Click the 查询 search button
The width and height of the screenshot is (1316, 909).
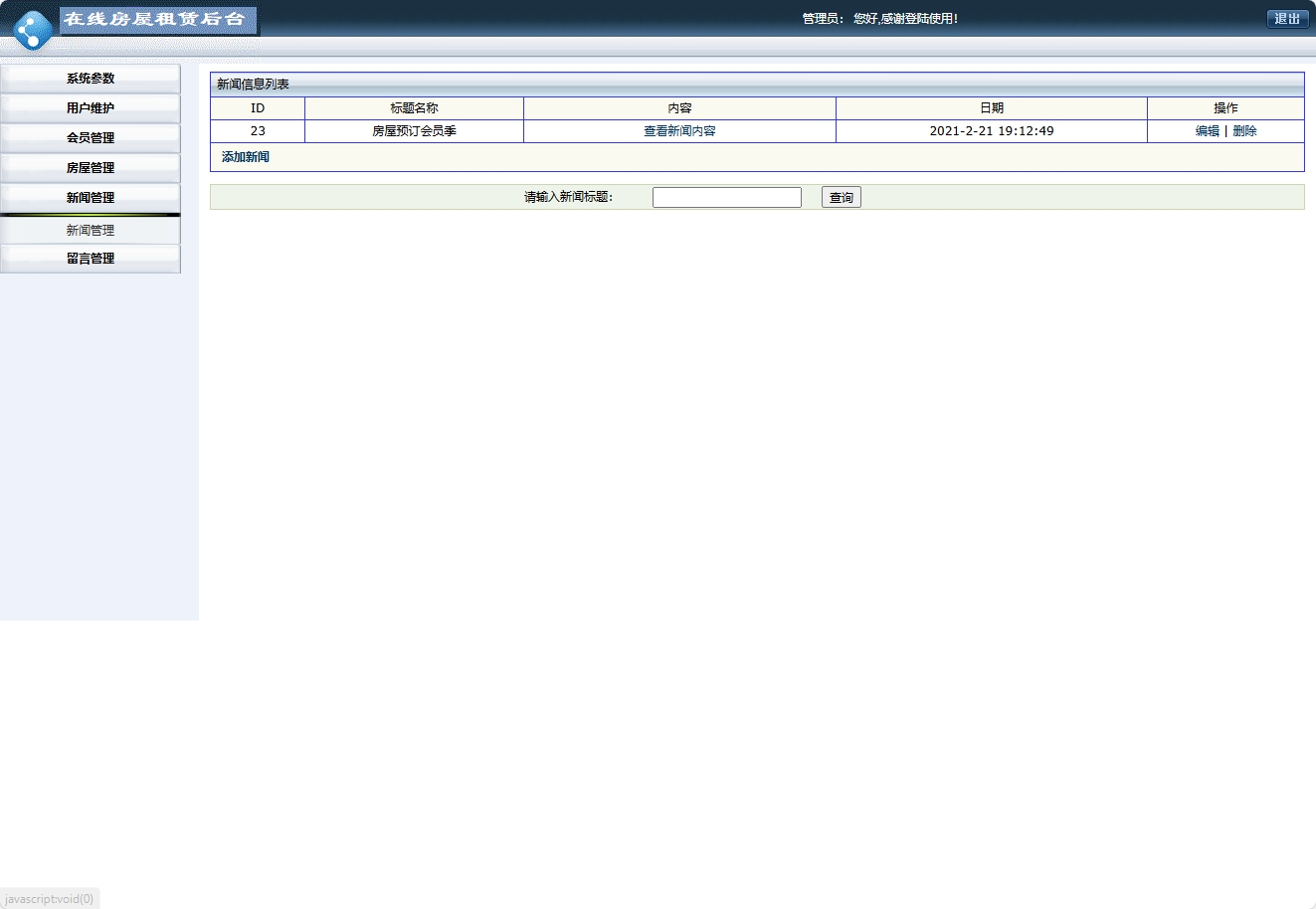[x=842, y=198]
